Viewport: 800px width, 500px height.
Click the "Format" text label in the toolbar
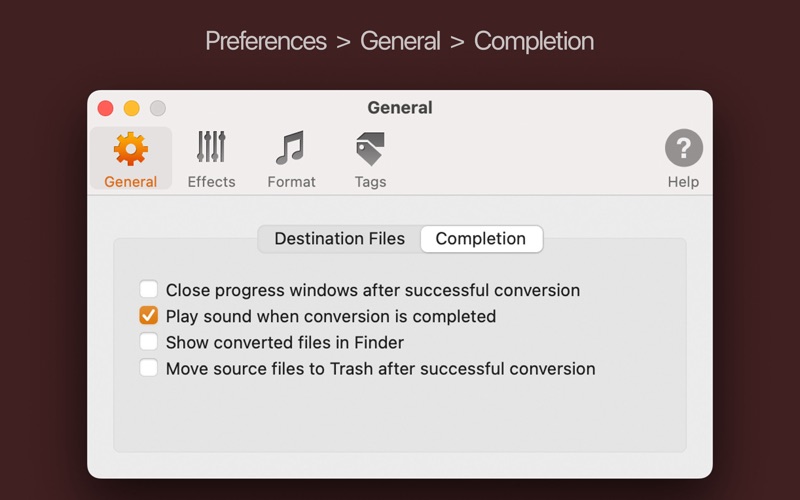click(291, 182)
